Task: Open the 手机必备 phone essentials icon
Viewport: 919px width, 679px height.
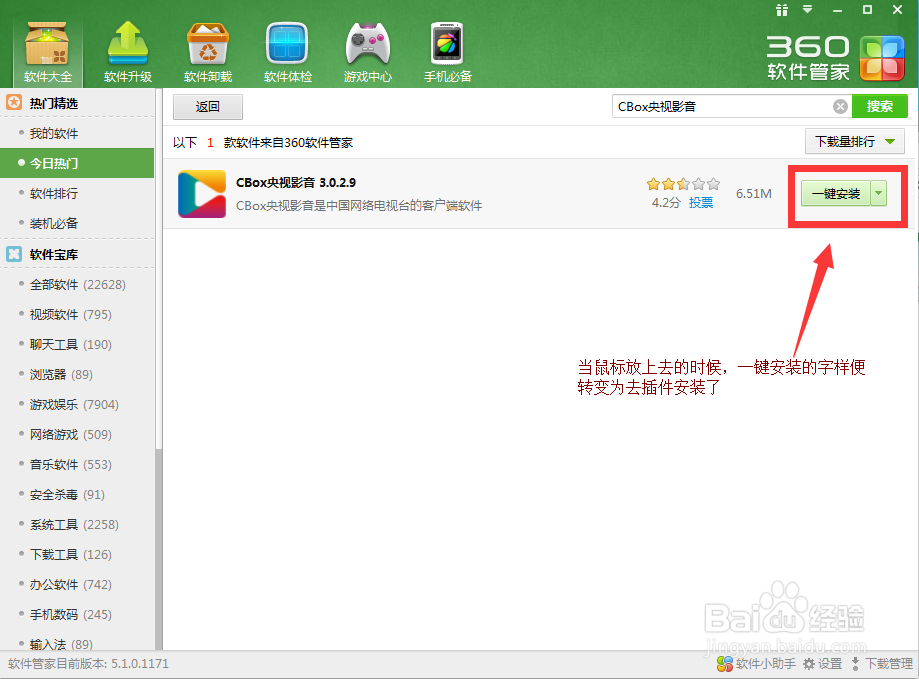Action: click(x=448, y=52)
